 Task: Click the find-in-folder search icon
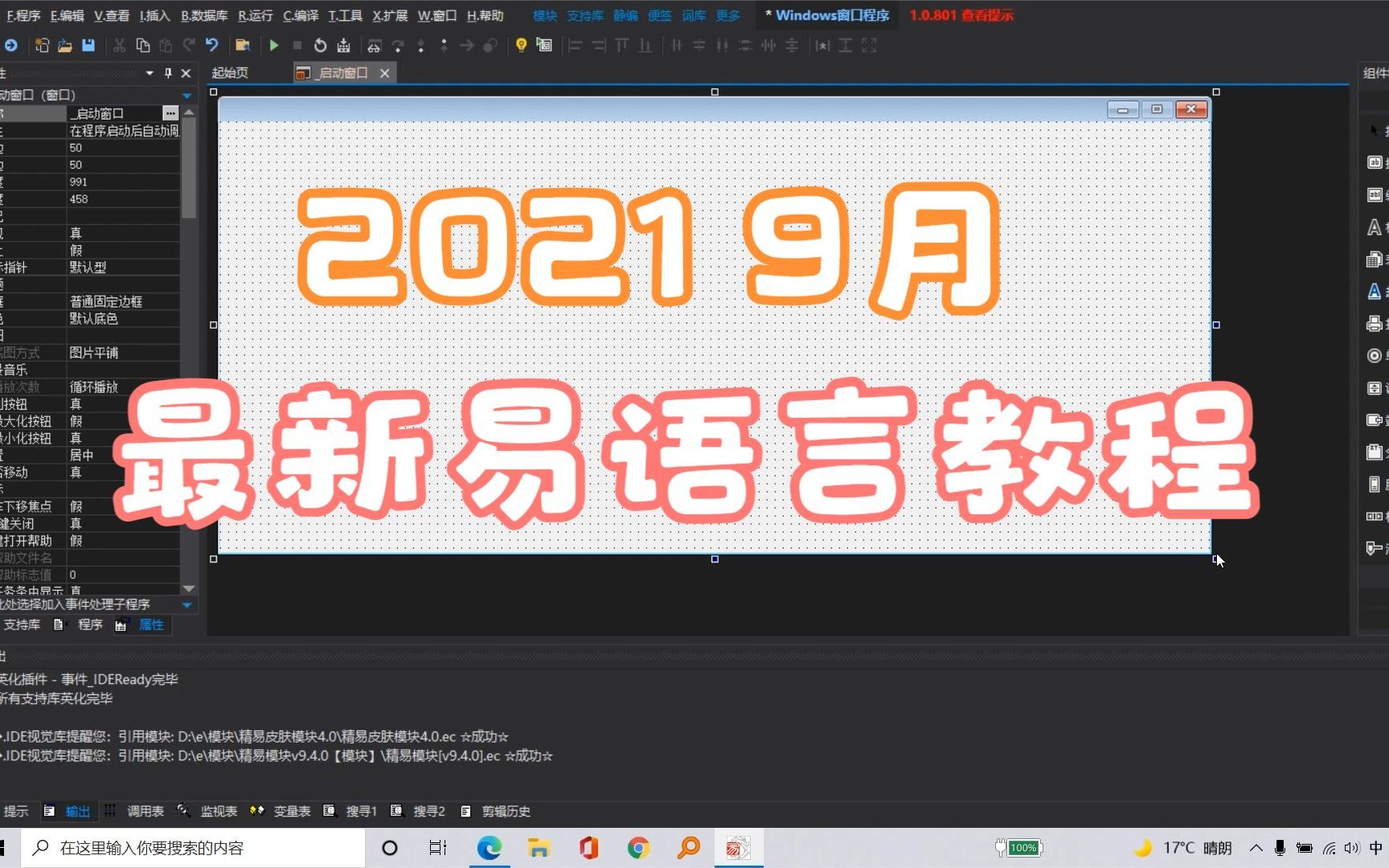pyautogui.click(x=242, y=46)
